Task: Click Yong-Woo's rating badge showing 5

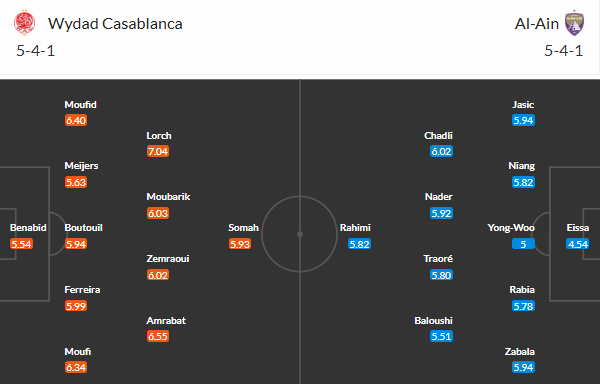Action: click(523, 244)
